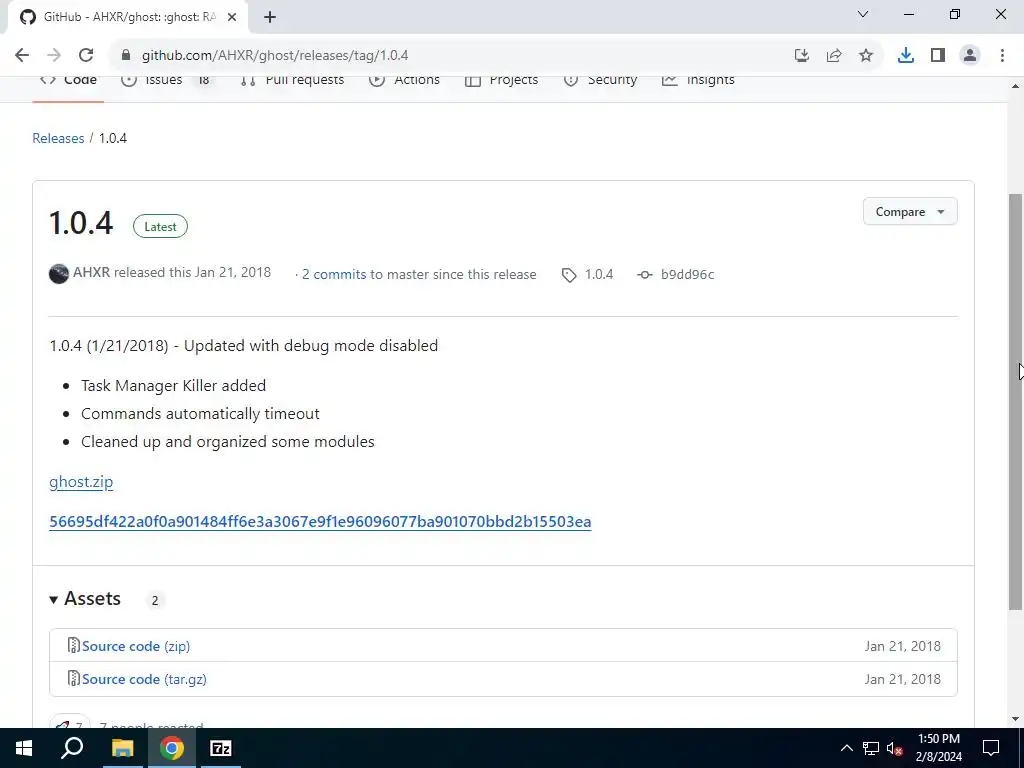Viewport: 1024px width, 768px height.
Task: Select the GitHub AHXR/ghost browser tab
Action: [127, 17]
